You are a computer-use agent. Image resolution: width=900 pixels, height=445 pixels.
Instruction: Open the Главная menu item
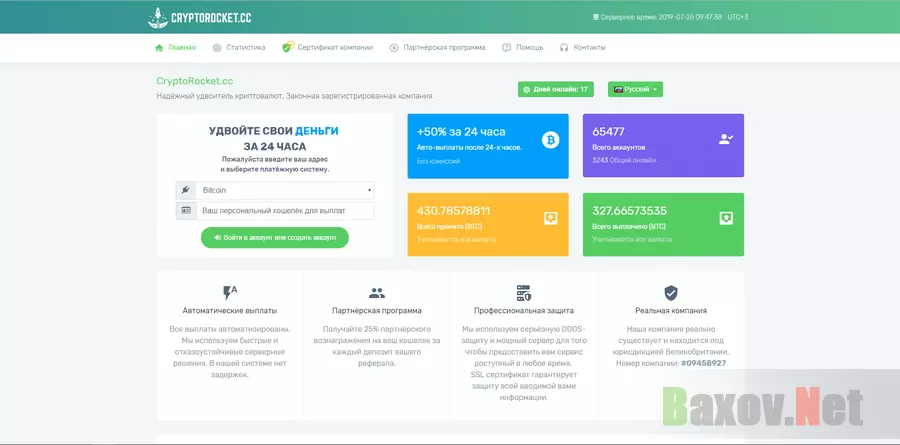coord(176,48)
